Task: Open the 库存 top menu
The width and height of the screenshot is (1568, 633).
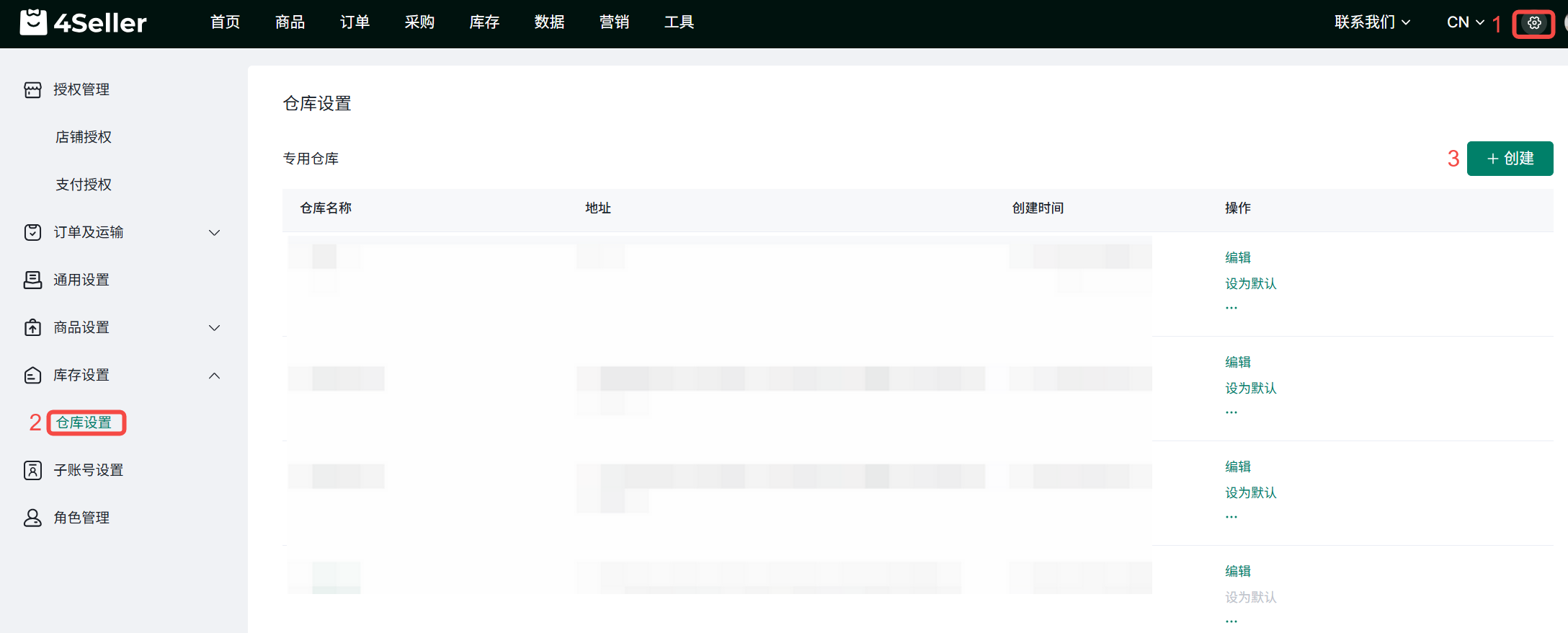Action: tap(484, 22)
